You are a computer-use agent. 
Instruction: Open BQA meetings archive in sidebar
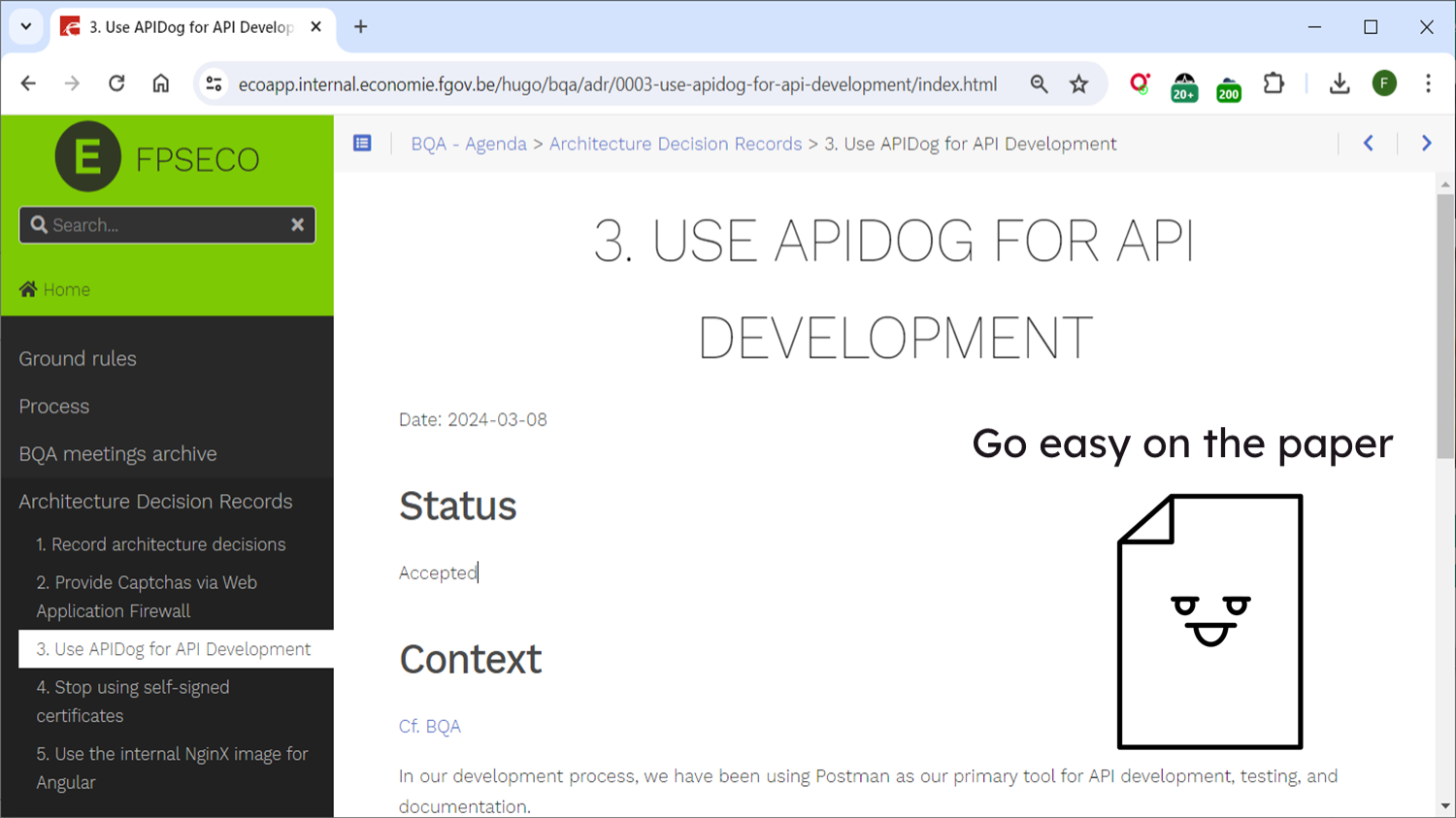pyautogui.click(x=117, y=454)
